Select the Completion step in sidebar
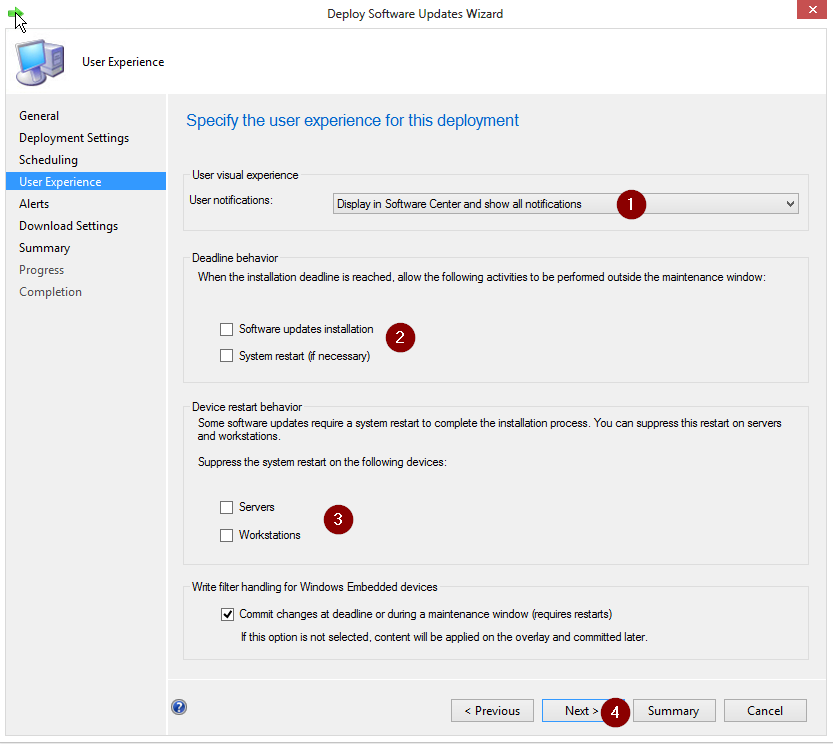The width and height of the screenshot is (833, 744). [50, 292]
